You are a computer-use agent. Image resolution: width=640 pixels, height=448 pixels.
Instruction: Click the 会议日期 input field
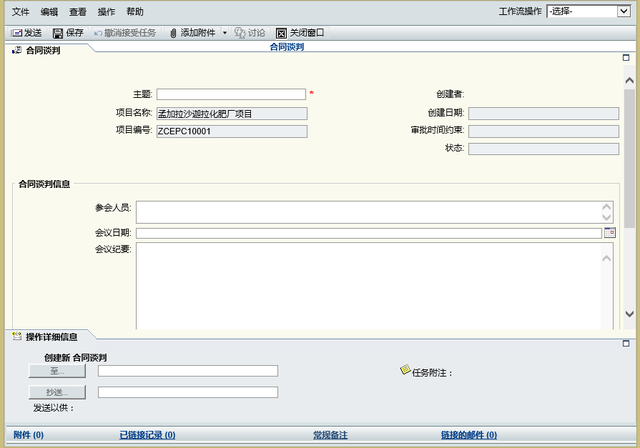coord(369,233)
